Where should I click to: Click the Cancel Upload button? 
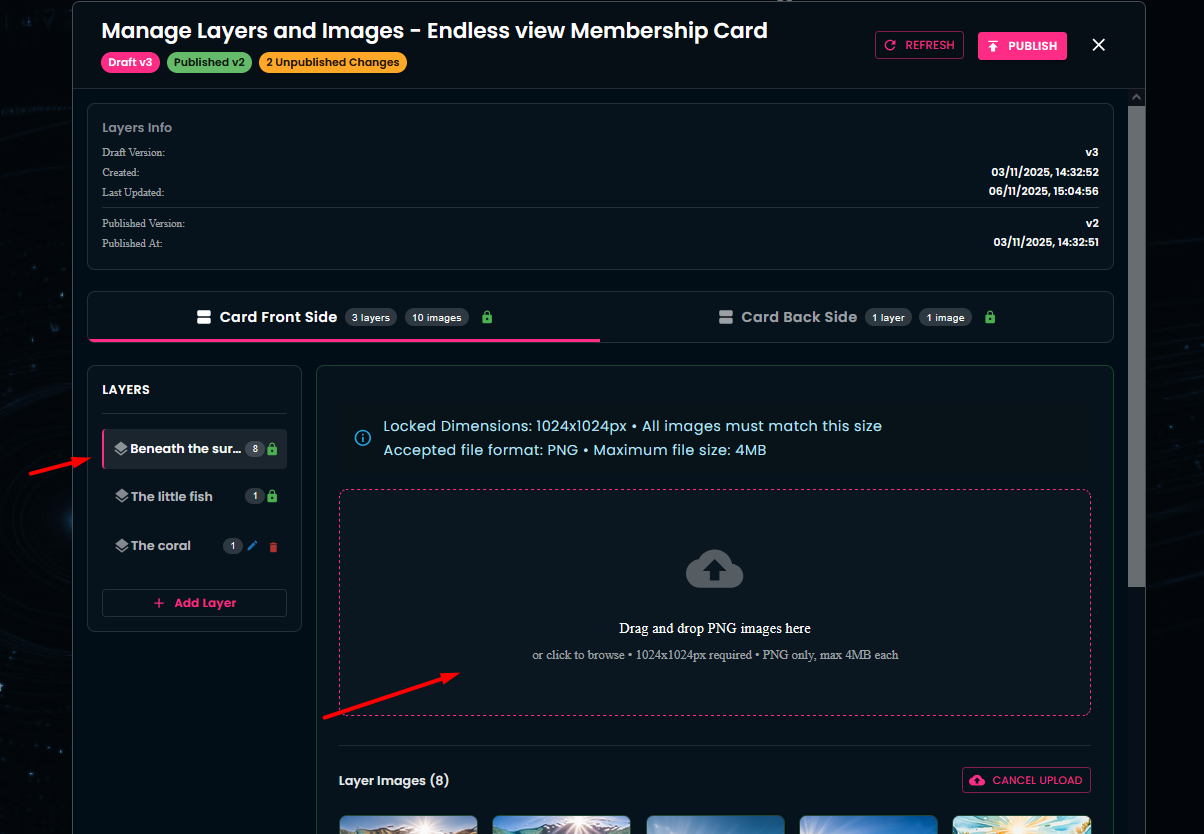coord(1026,780)
